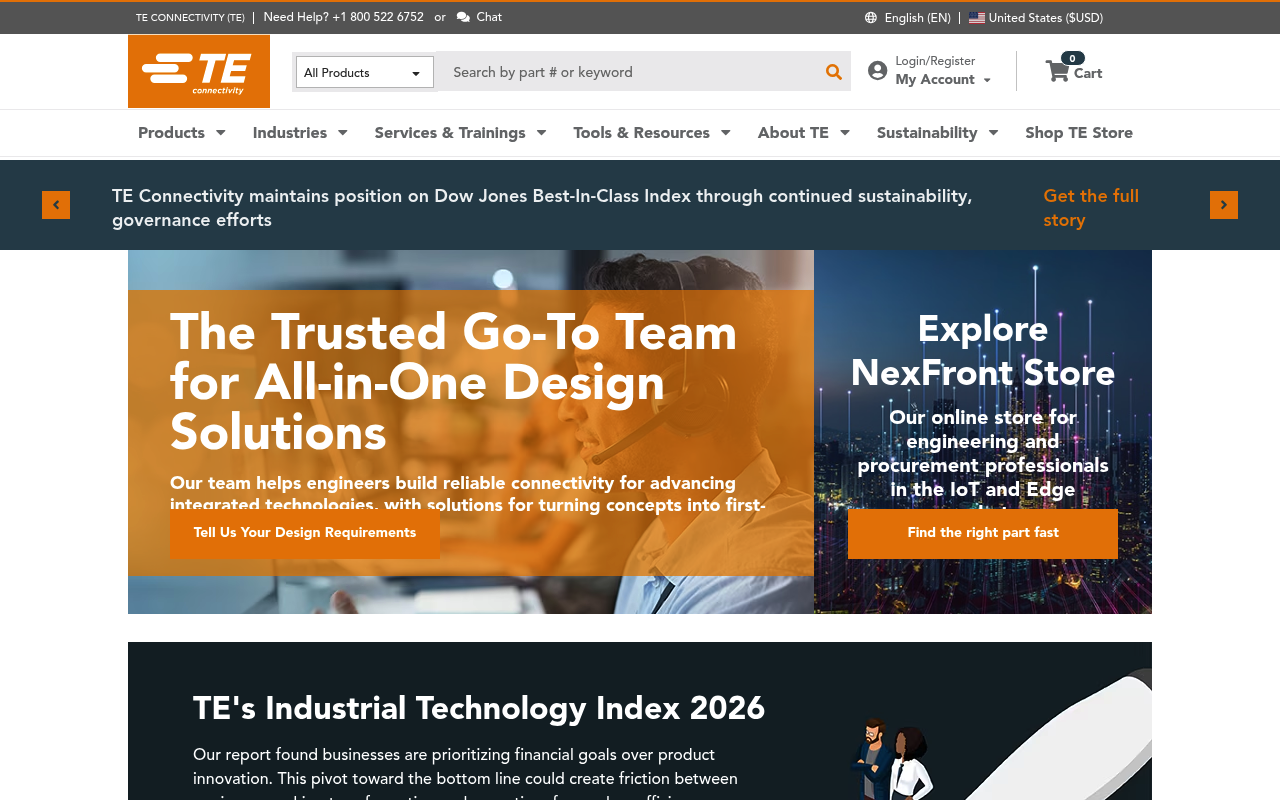
Task: Click the TE CONNECTIVITY (TE) top link
Action: point(190,18)
